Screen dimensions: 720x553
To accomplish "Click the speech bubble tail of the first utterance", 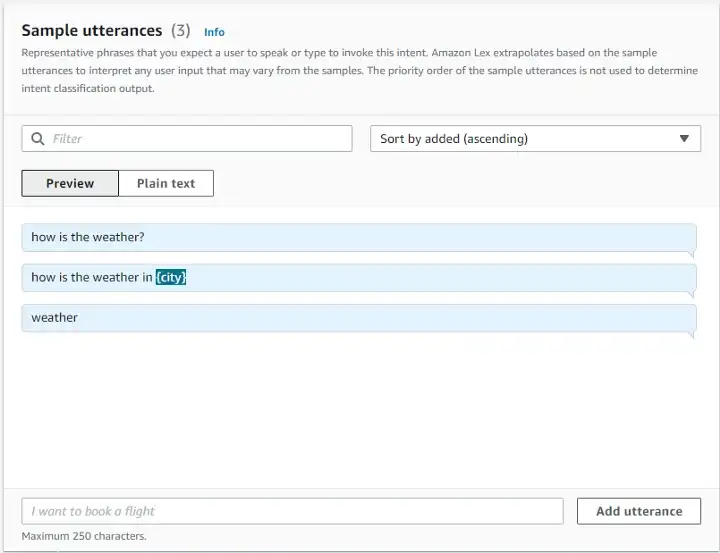I will coord(690,255).
